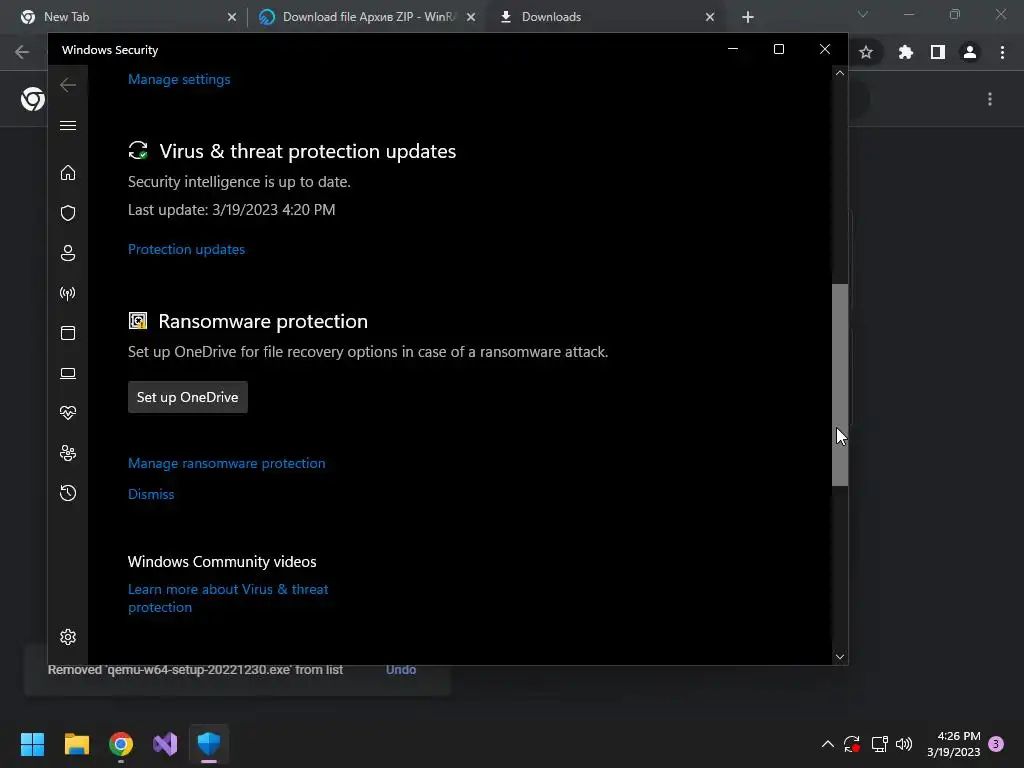Open the Home section icon

point(68,172)
